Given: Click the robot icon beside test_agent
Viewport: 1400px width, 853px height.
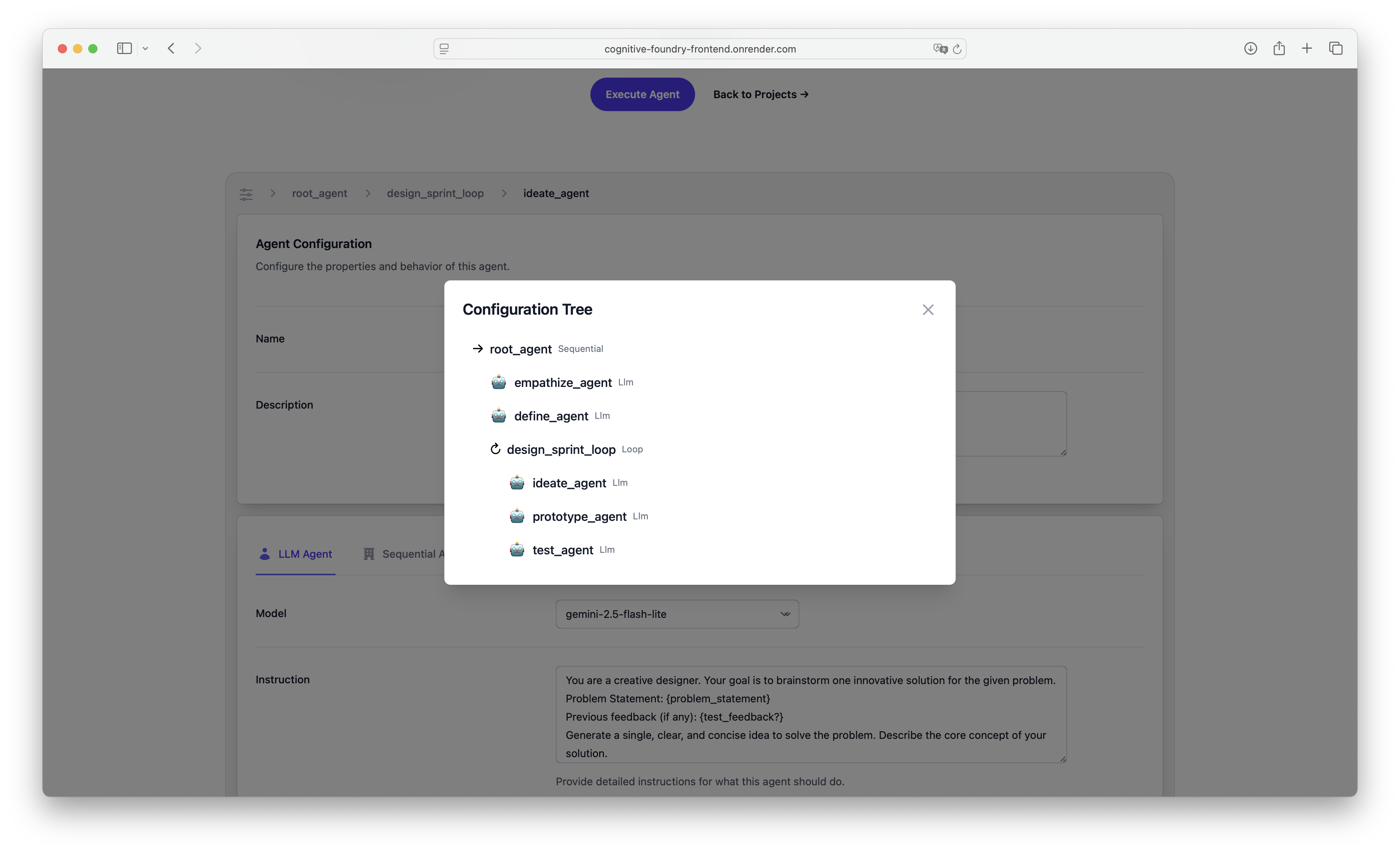Looking at the screenshot, I should (517, 550).
